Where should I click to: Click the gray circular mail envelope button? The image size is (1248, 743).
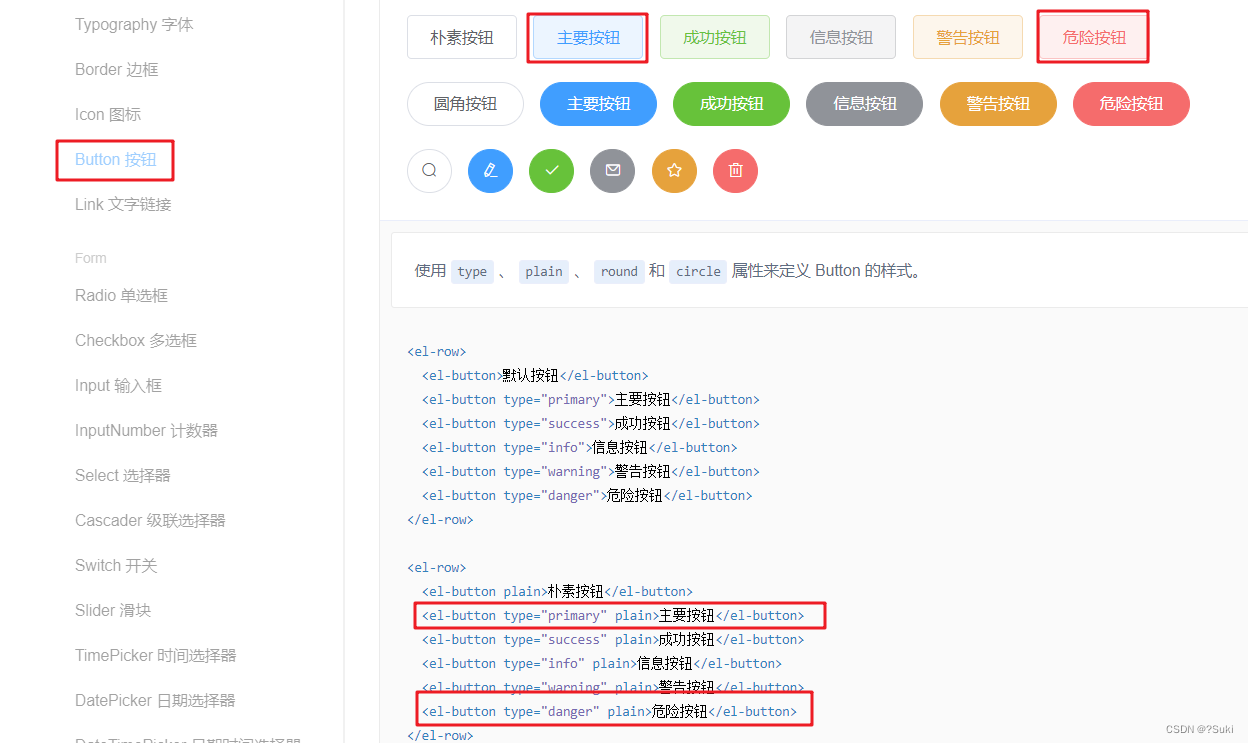613,170
